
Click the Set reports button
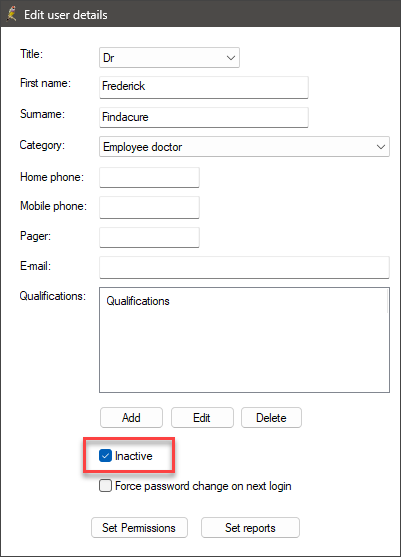[250, 528]
